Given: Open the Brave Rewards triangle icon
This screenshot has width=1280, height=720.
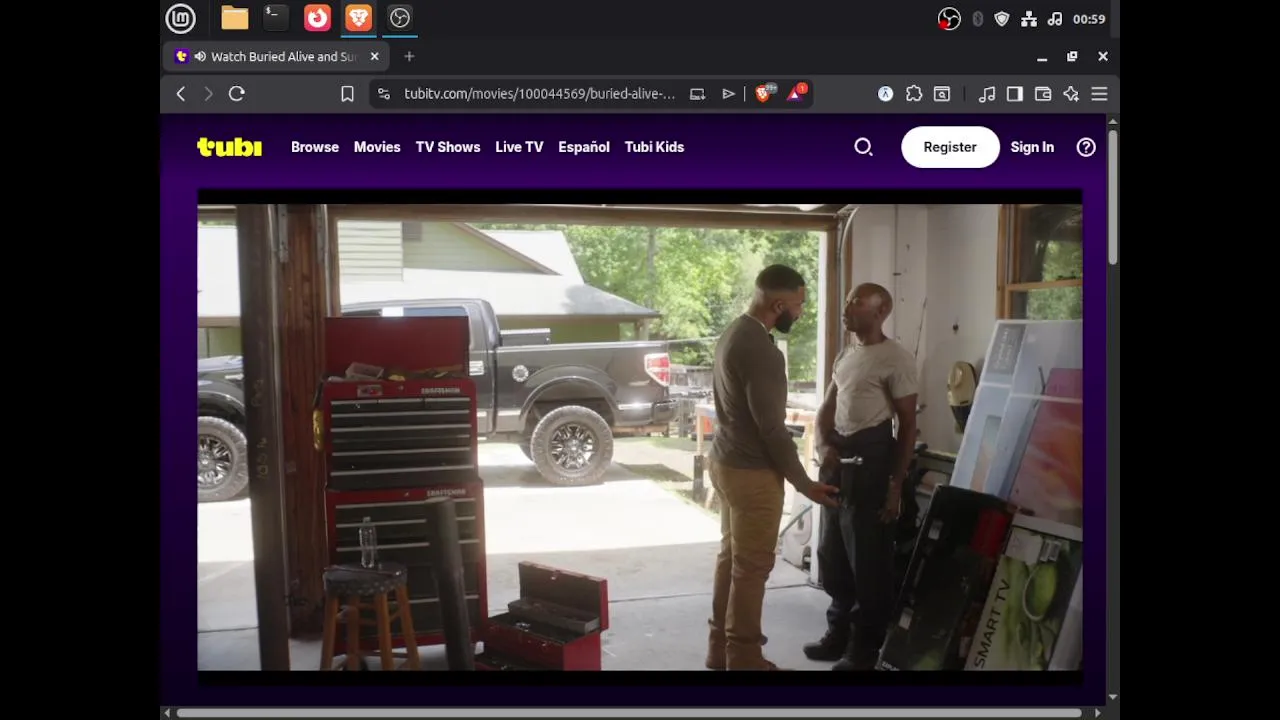Looking at the screenshot, I should (x=797, y=93).
